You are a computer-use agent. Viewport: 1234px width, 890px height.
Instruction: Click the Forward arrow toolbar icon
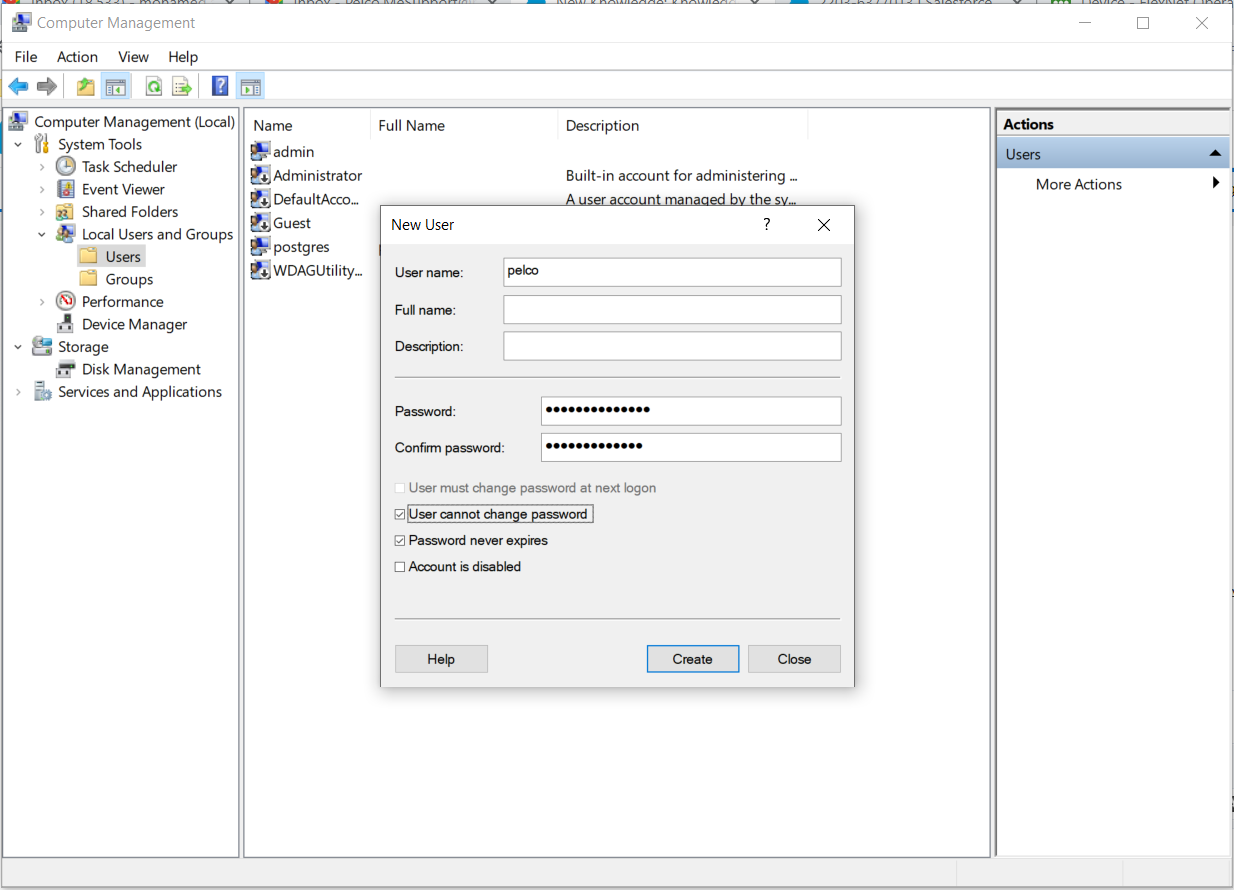click(46, 87)
